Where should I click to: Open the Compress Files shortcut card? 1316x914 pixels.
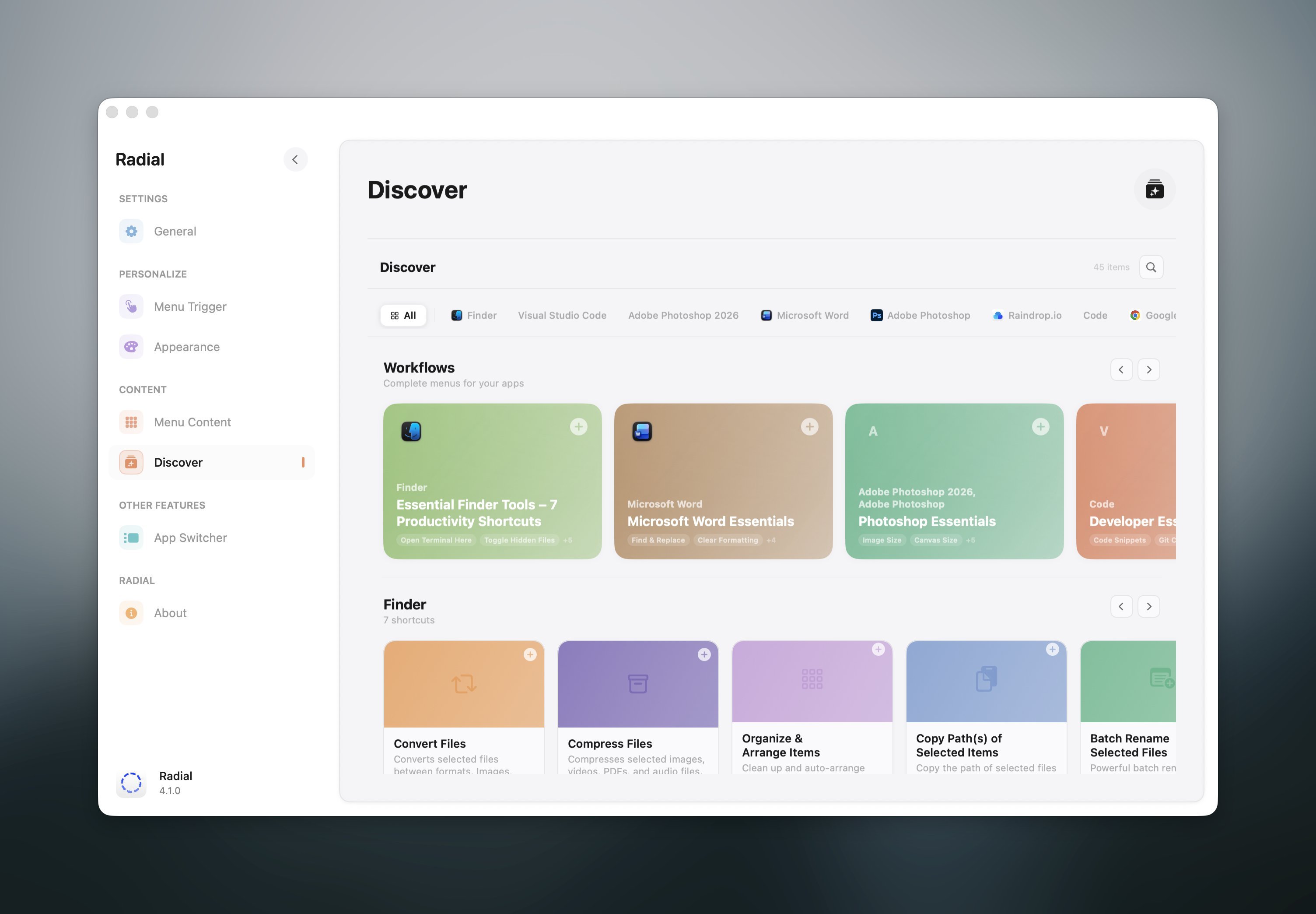[x=638, y=704]
